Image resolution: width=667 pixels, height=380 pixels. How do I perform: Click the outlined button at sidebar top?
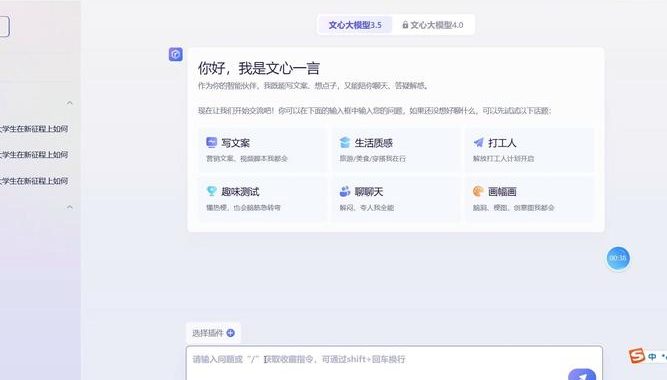(4, 26)
